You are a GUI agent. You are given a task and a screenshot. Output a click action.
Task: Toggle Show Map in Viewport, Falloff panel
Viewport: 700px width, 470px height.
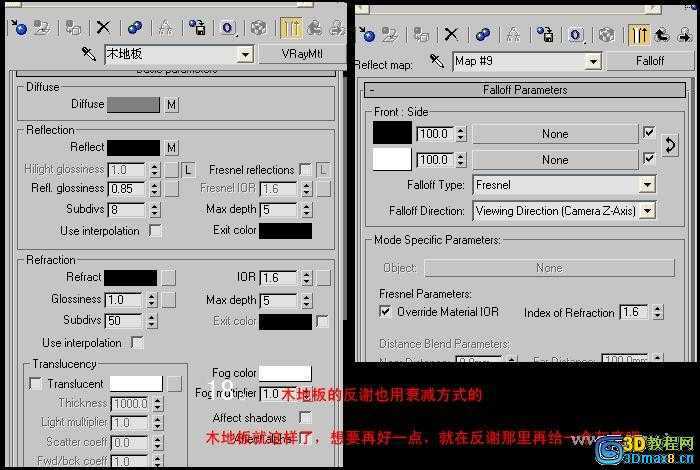[x=607, y=34]
